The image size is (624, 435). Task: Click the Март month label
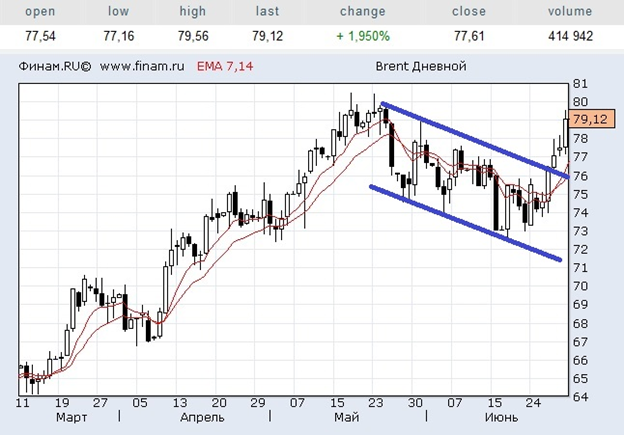pyautogui.click(x=72, y=416)
